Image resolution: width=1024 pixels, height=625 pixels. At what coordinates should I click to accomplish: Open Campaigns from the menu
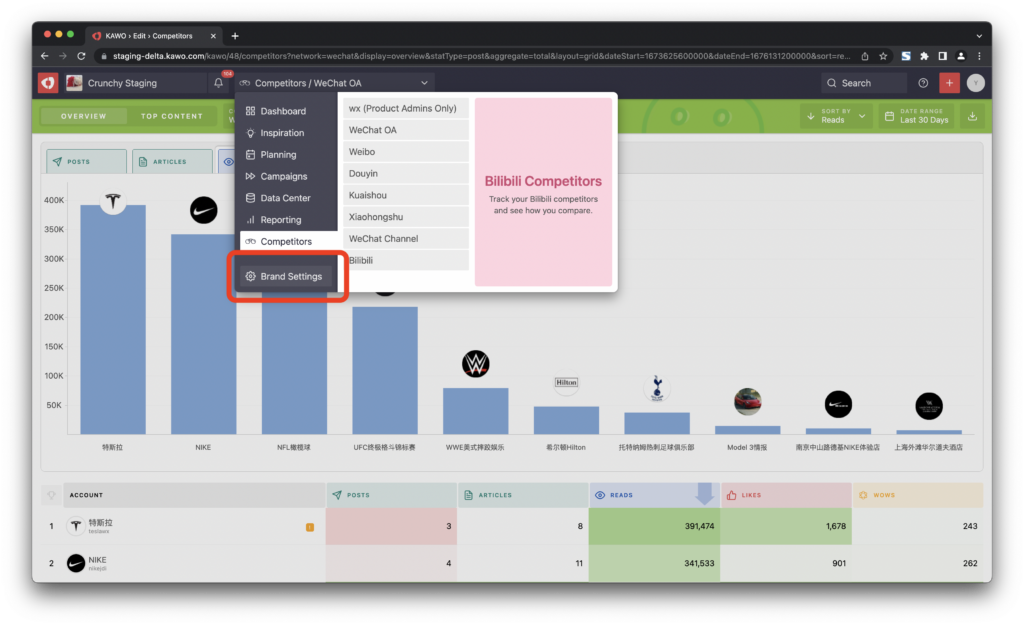point(288,176)
